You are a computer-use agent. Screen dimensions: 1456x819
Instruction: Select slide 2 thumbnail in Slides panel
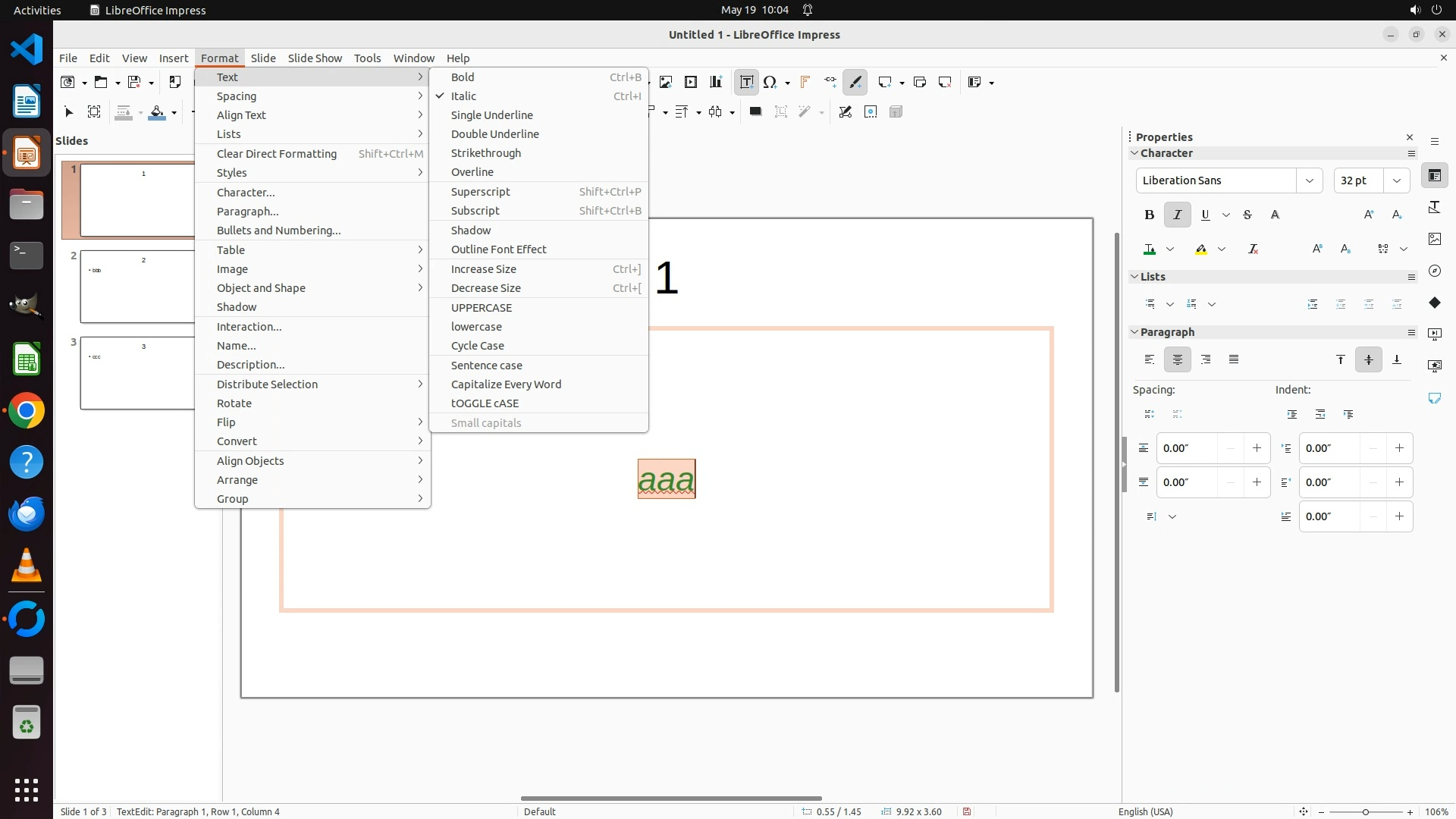coord(136,287)
